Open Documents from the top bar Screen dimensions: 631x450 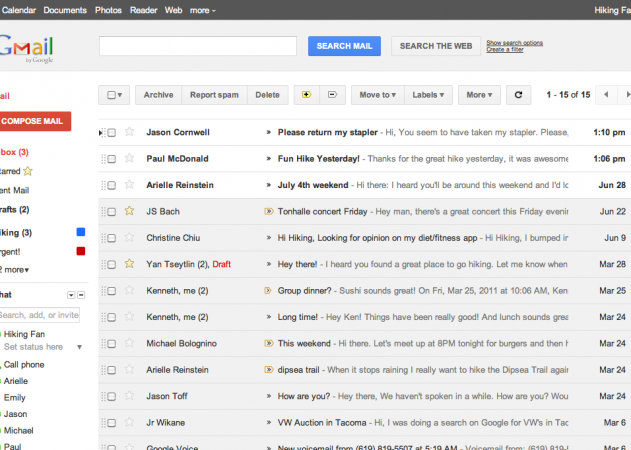click(65, 9)
